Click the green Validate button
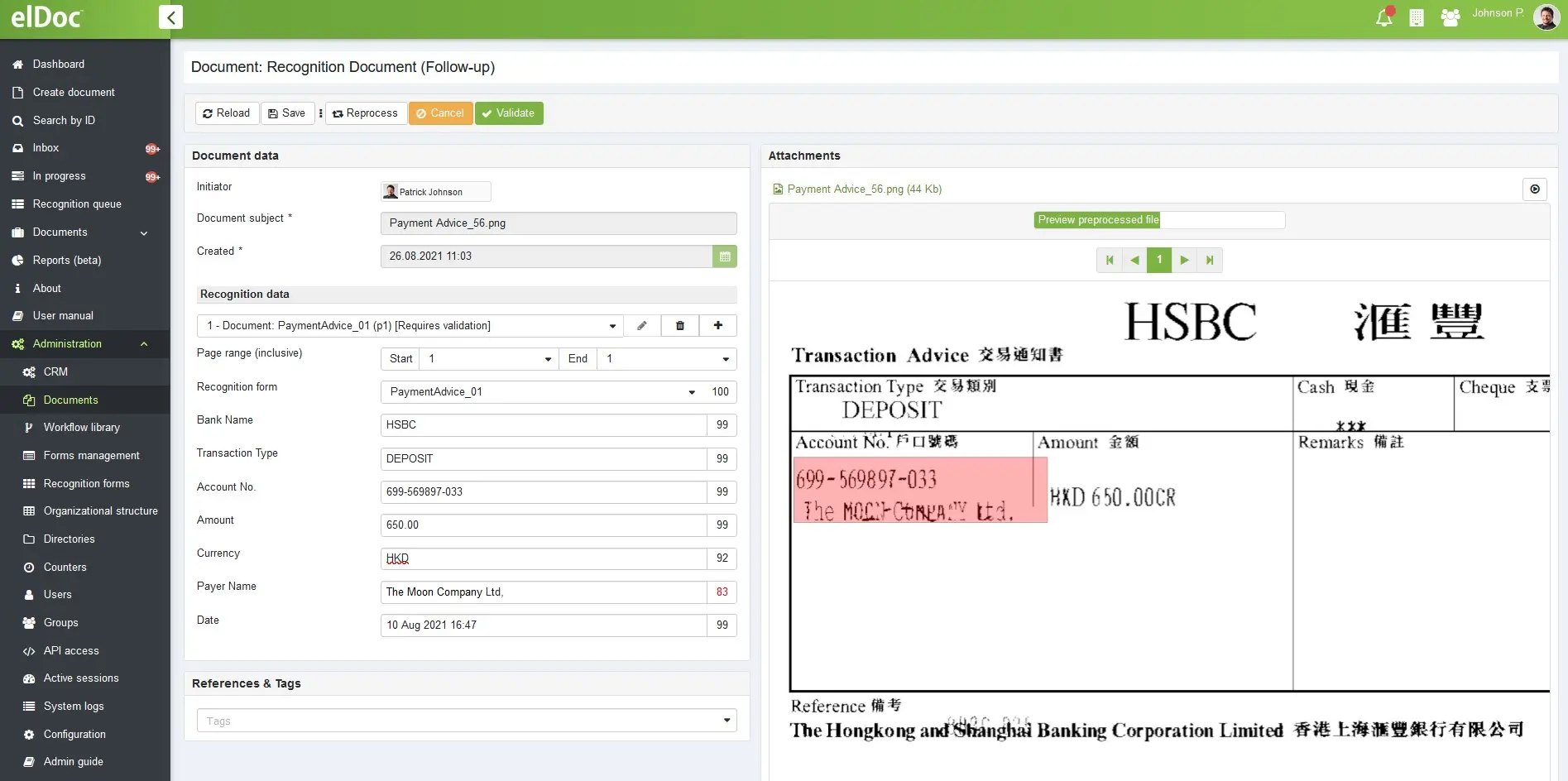 coord(509,113)
